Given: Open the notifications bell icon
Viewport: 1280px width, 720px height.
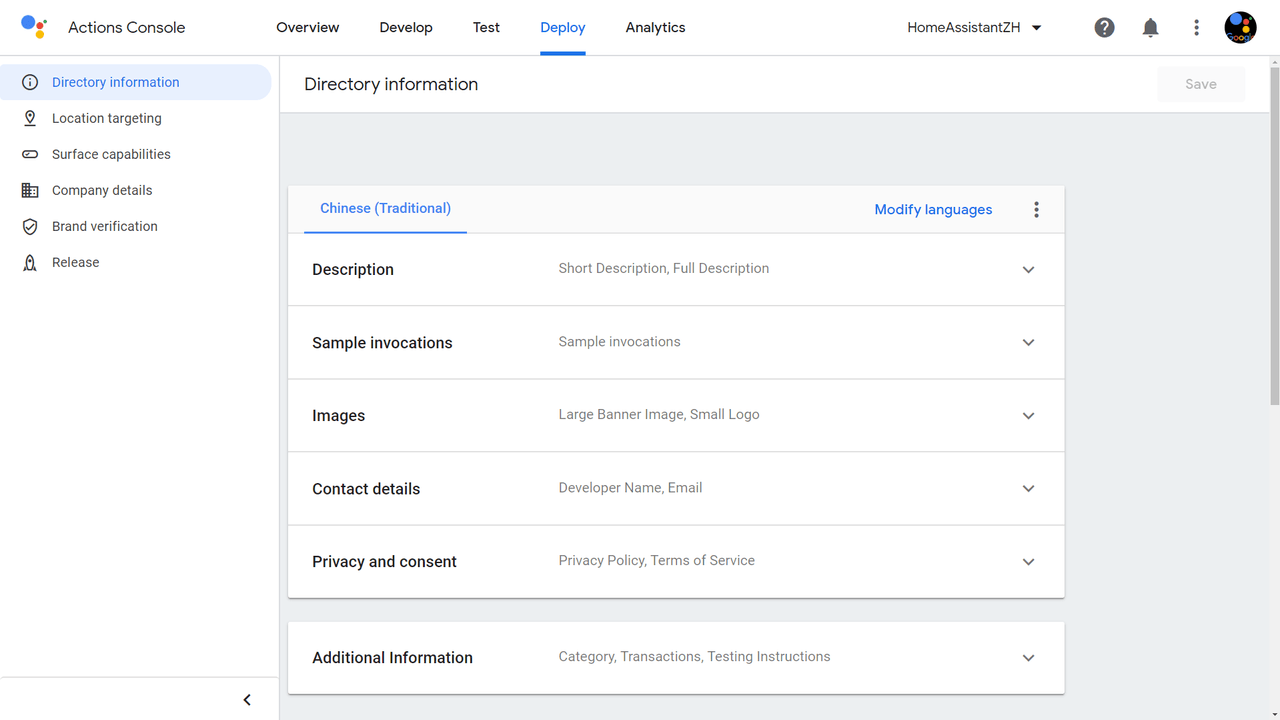Looking at the screenshot, I should pos(1150,28).
